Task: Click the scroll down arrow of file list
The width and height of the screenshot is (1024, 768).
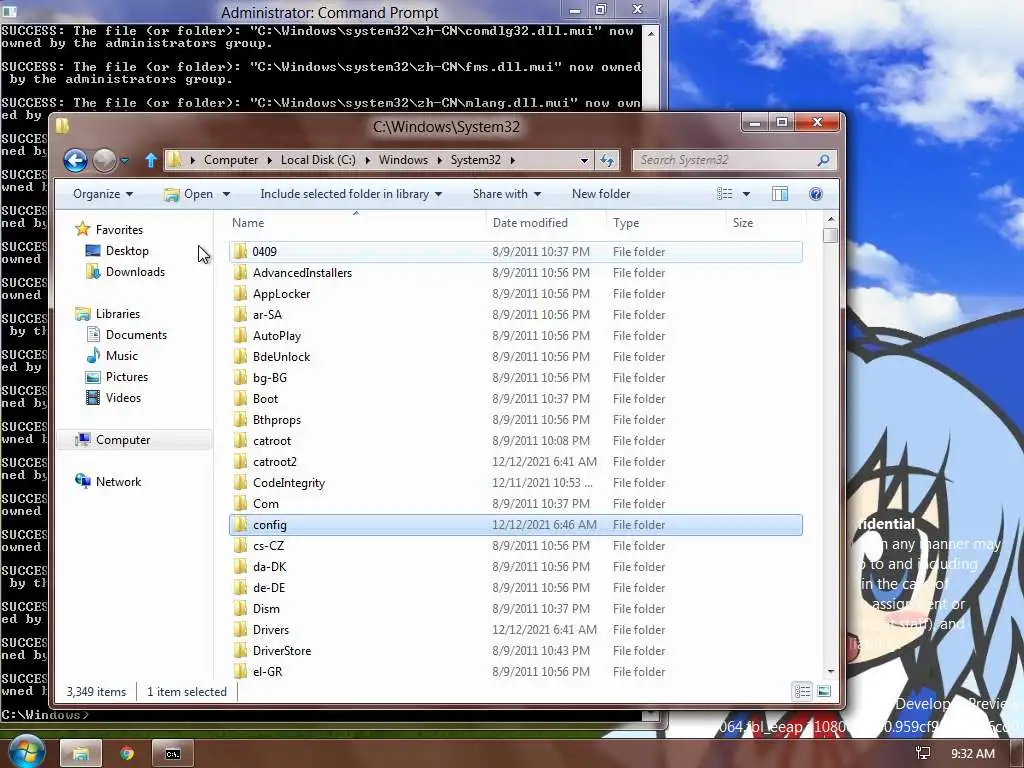Action: click(x=830, y=671)
